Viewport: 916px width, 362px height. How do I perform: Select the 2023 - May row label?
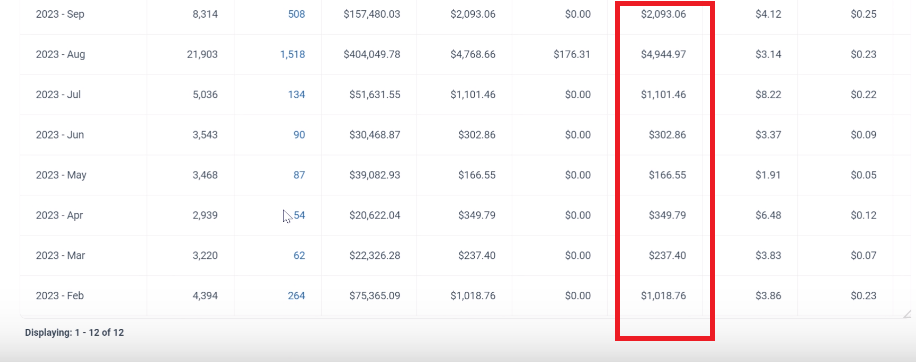(61, 175)
